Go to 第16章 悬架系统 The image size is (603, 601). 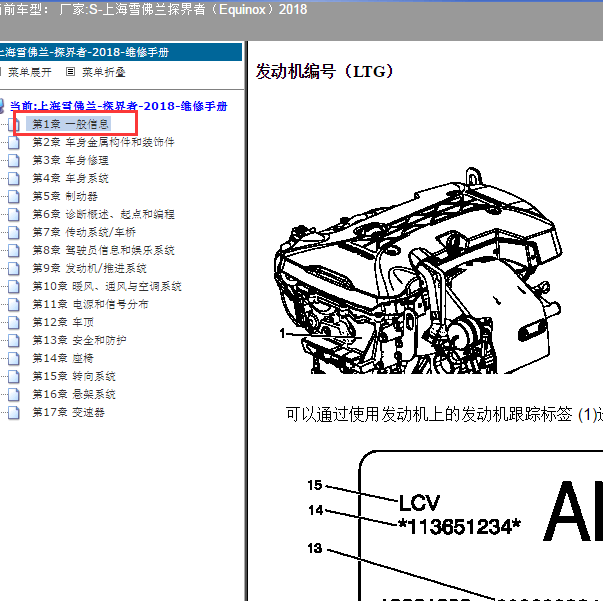click(x=74, y=395)
